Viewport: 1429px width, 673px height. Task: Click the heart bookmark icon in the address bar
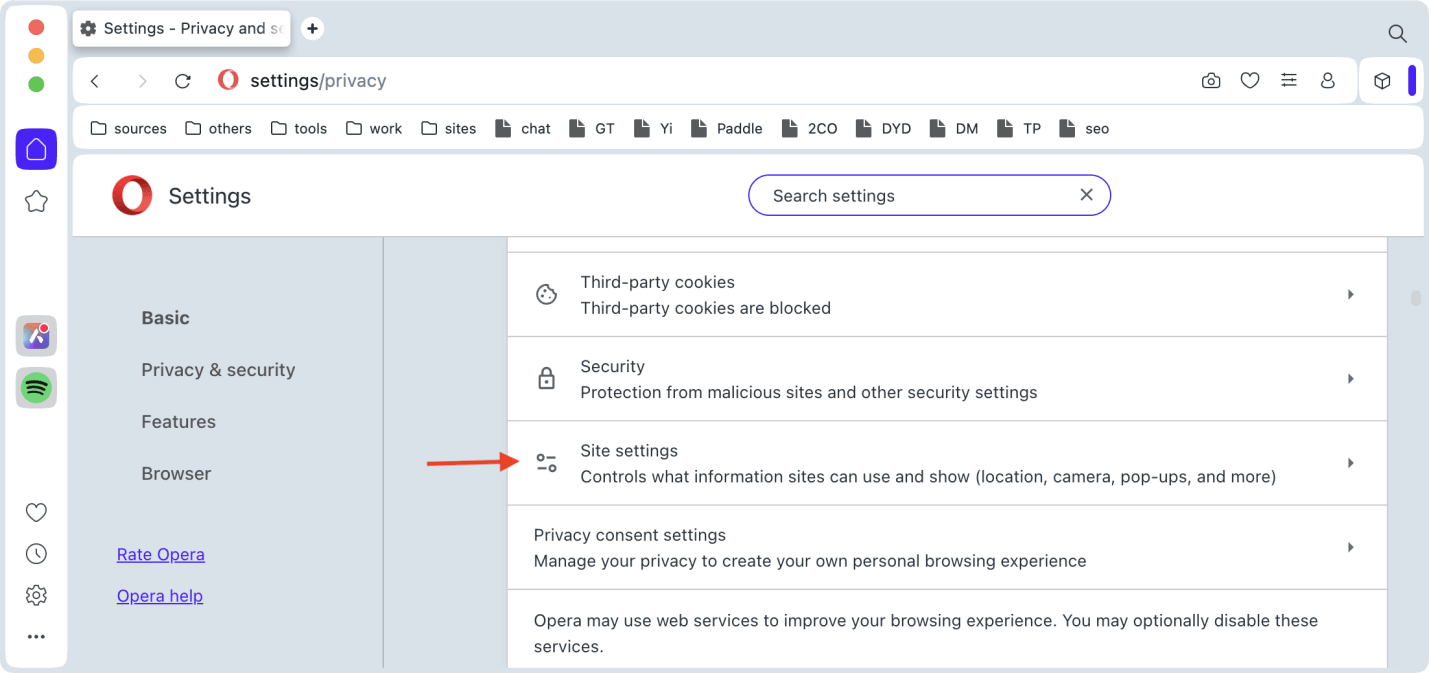1249,81
